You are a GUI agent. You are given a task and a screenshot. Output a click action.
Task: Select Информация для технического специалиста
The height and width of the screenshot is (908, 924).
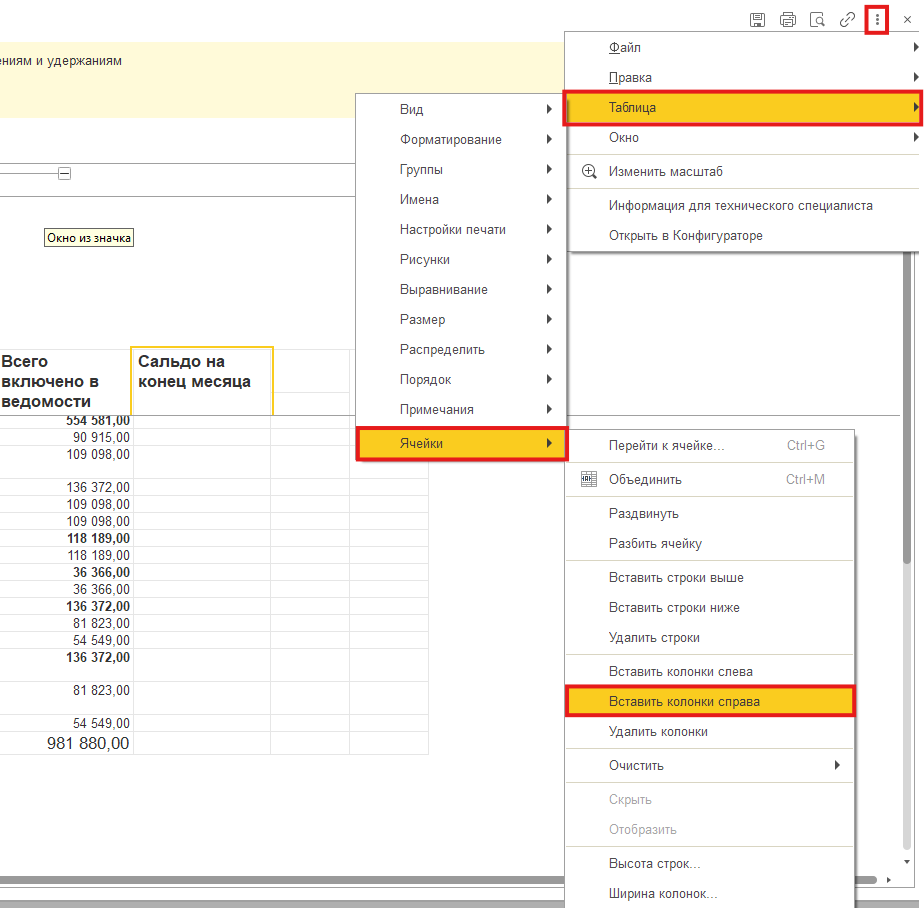tap(744, 206)
